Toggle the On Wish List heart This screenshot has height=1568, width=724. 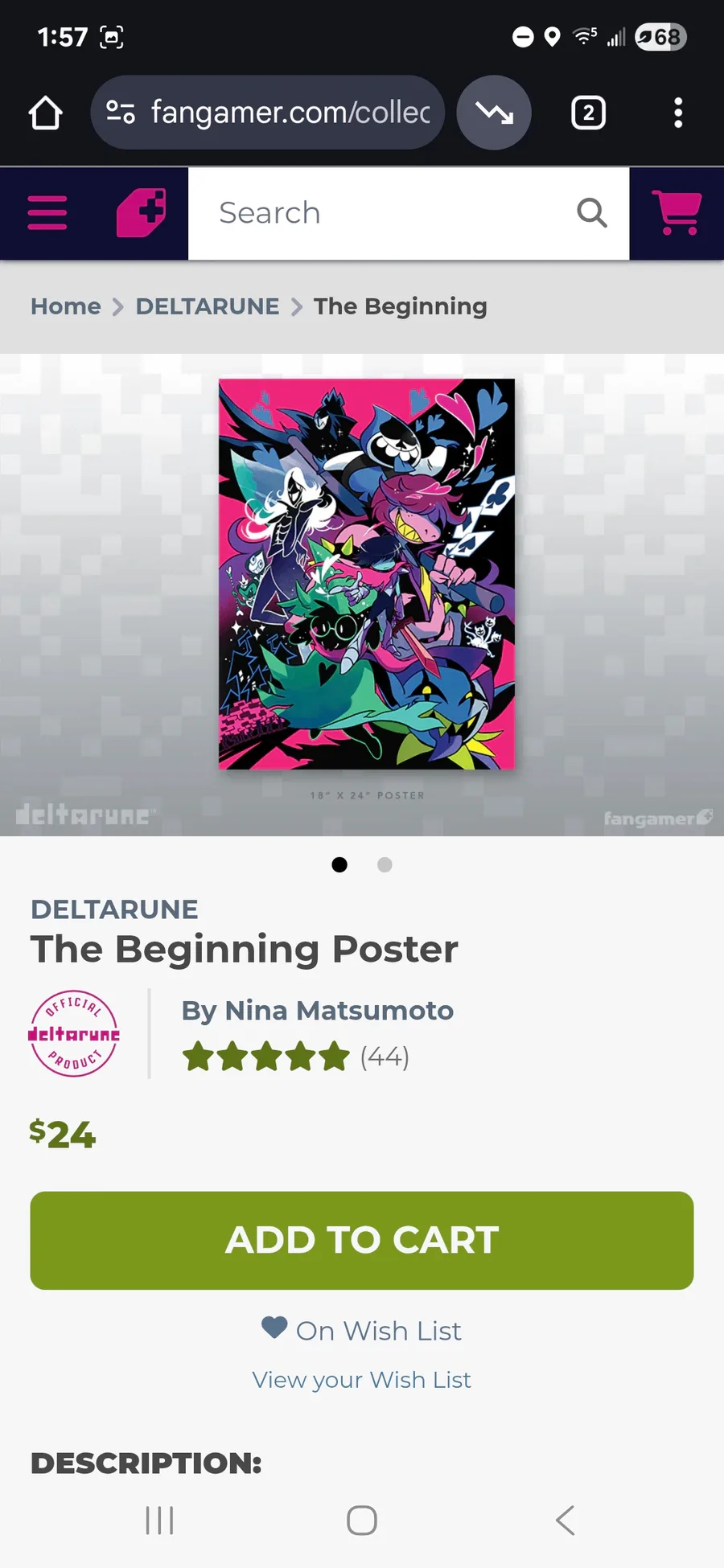click(x=274, y=1327)
